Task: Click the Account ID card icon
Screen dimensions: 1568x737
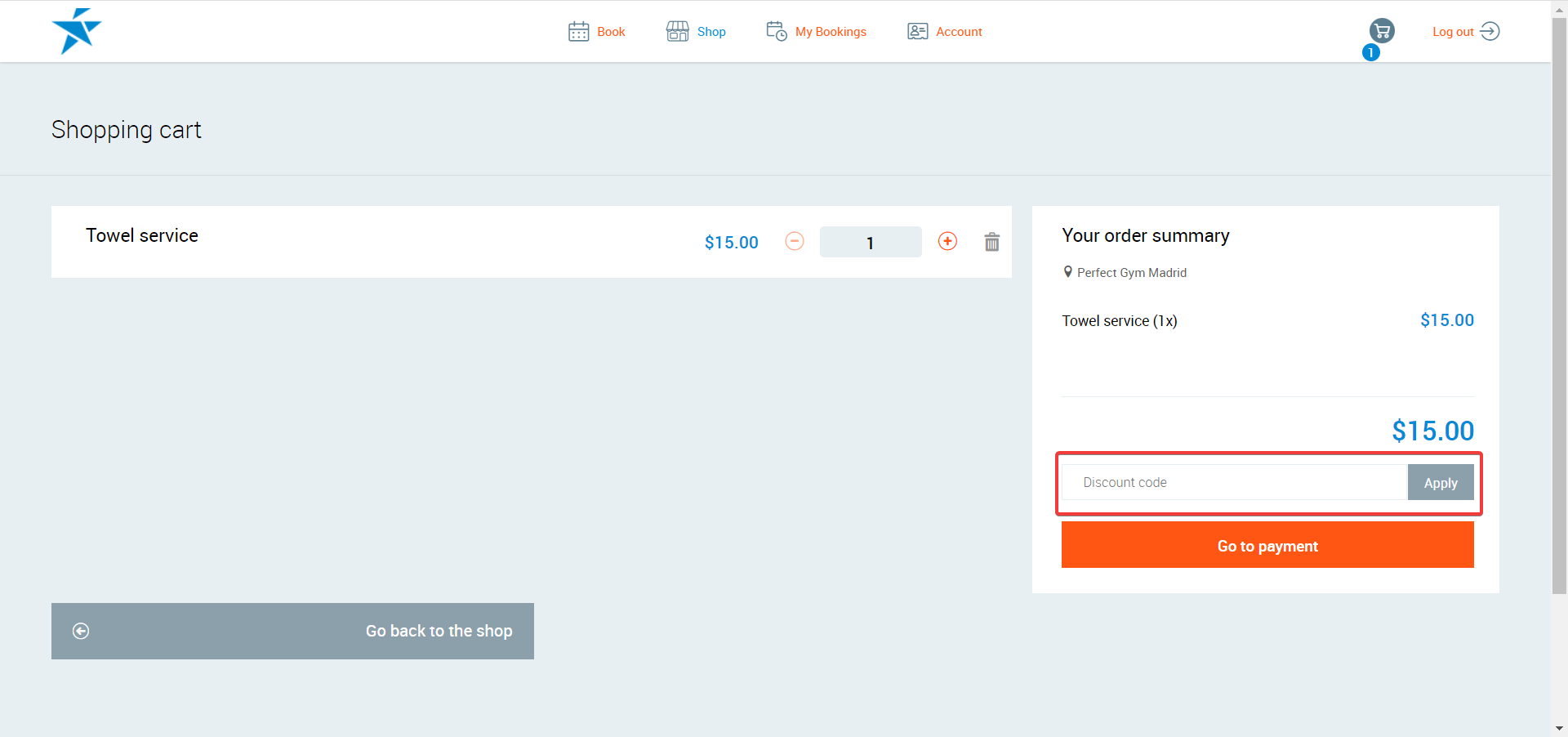Action: 917,32
